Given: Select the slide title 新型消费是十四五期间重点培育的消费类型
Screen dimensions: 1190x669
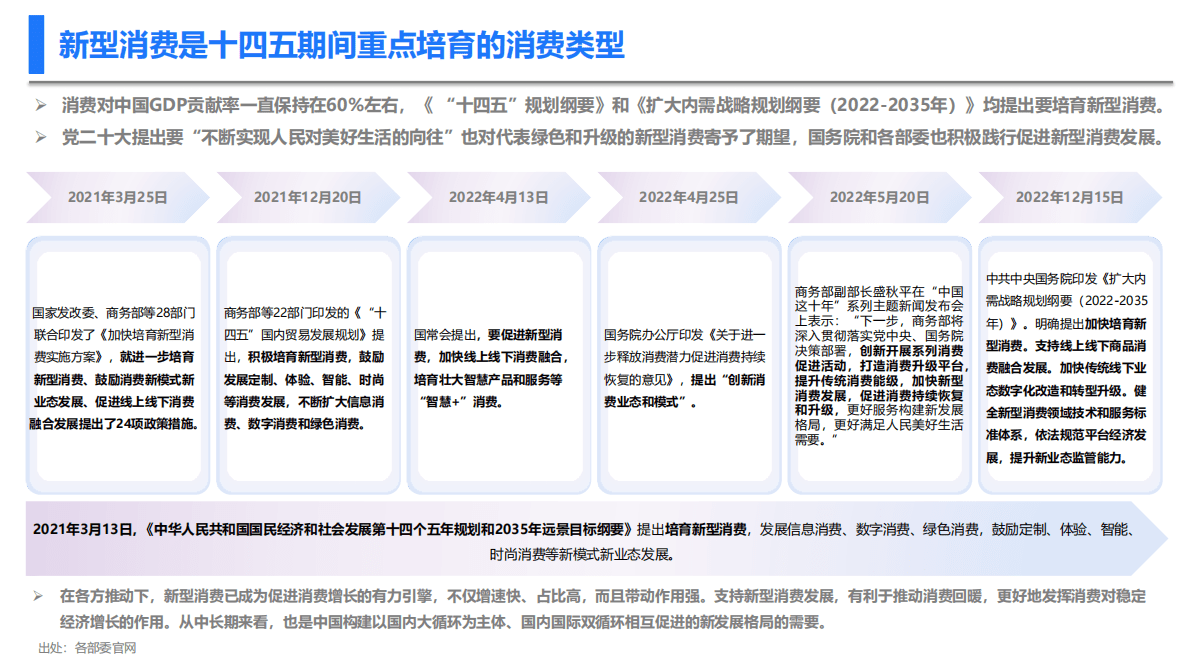Looking at the screenshot, I should [x=340, y=45].
